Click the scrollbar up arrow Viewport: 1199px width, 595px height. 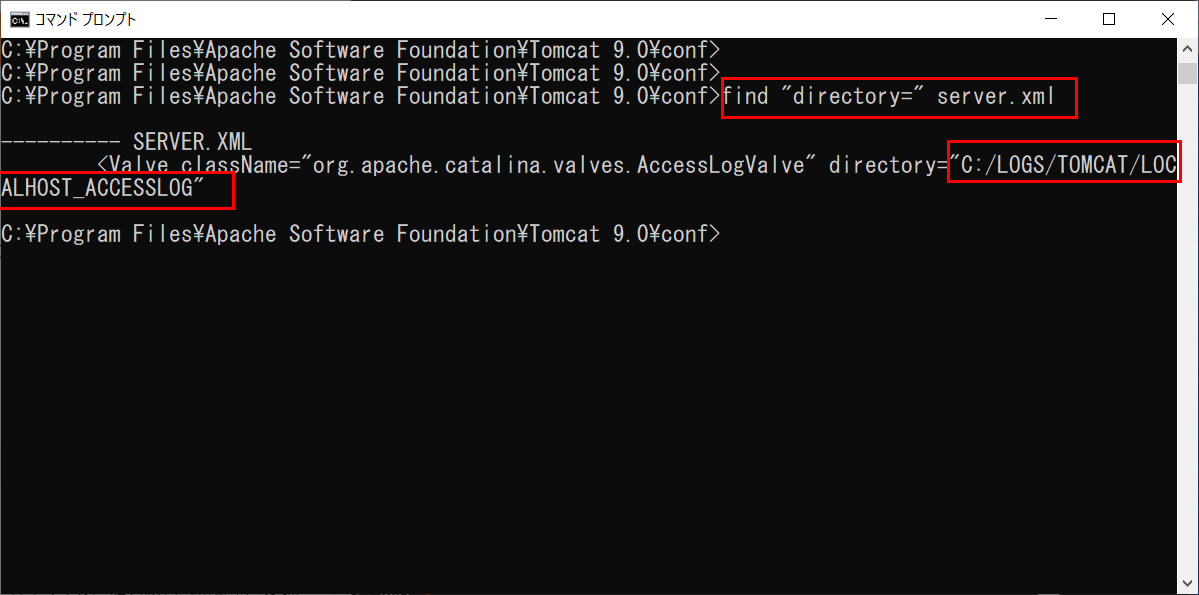pyautogui.click(x=1186, y=47)
